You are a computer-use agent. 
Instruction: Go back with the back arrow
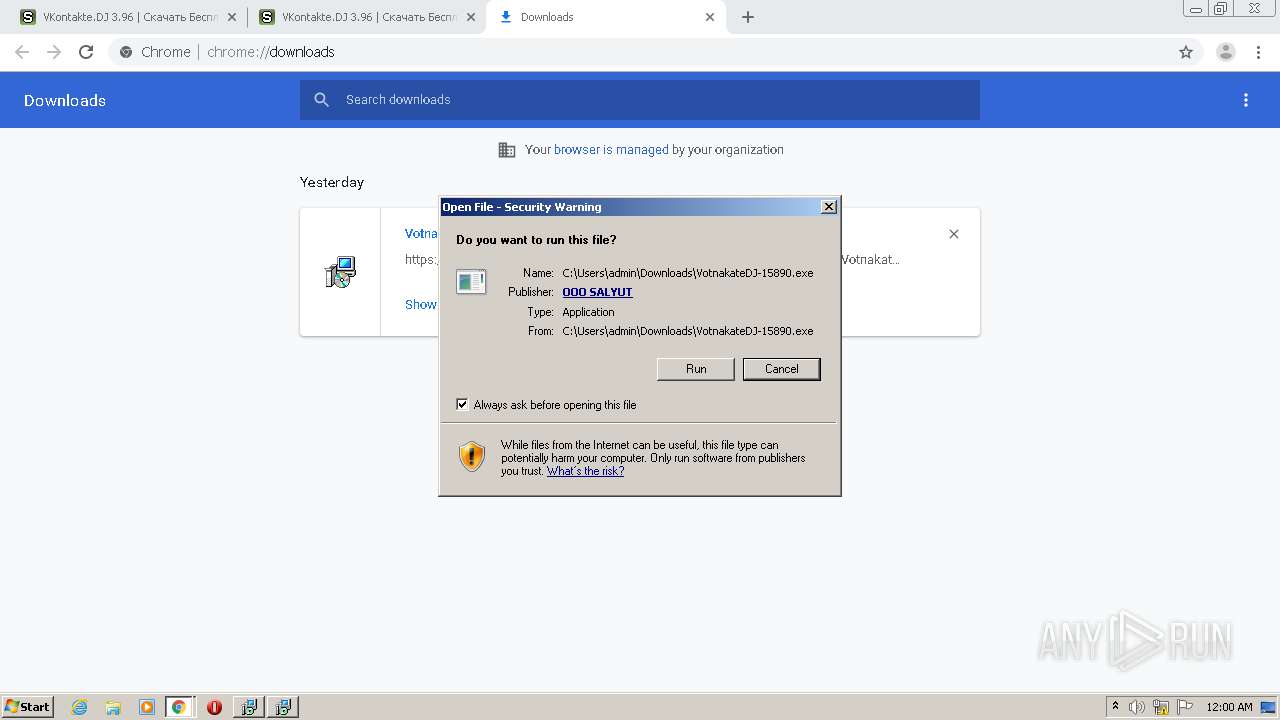point(22,52)
